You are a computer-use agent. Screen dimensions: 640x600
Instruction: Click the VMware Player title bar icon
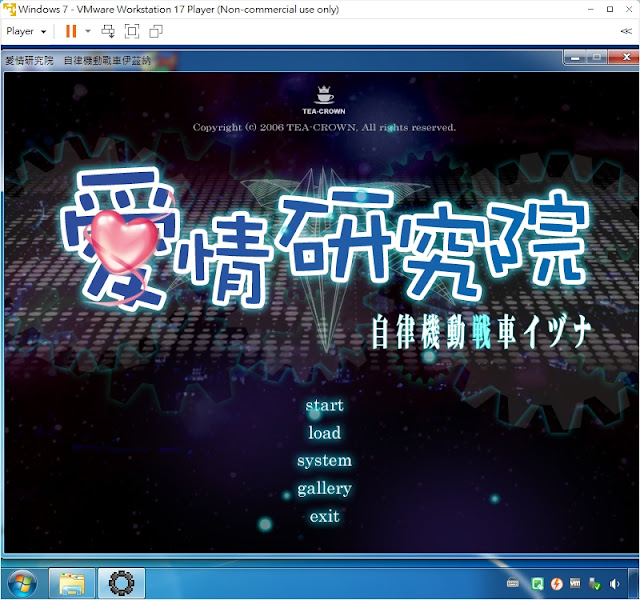click(x=9, y=9)
